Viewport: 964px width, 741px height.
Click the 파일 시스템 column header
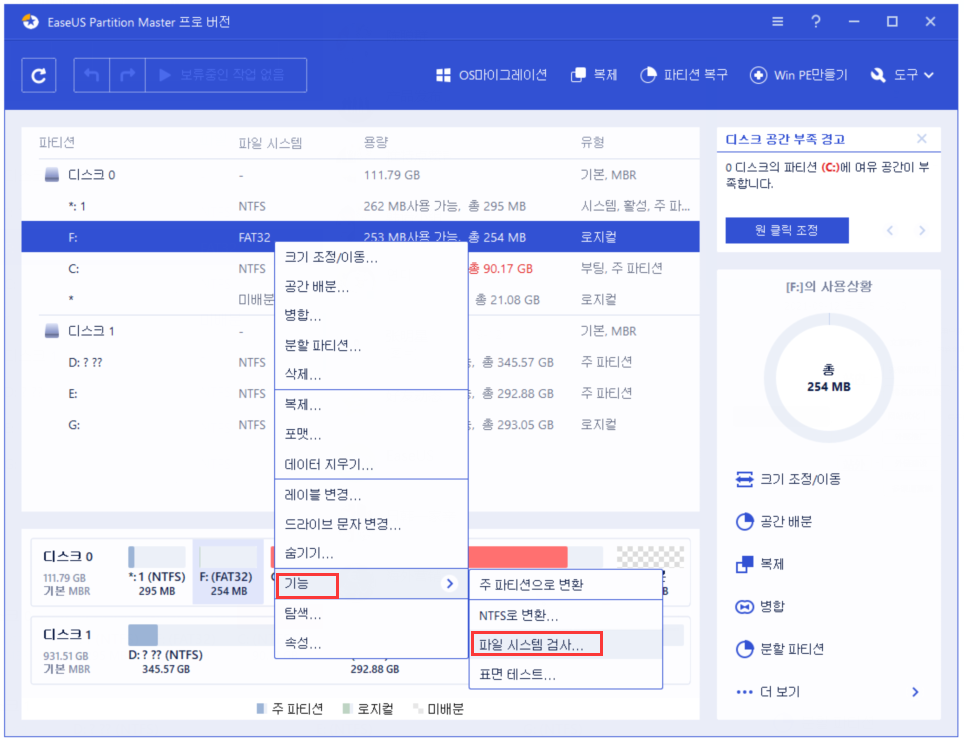271,143
